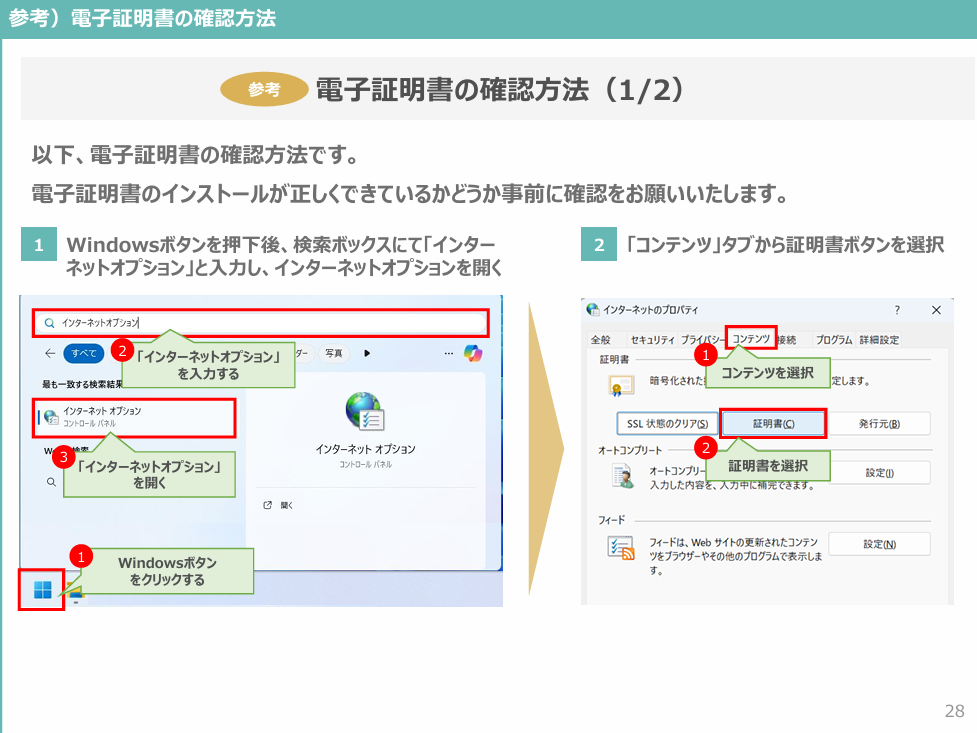Click the 開く link to launch Internet Options

coord(288,504)
